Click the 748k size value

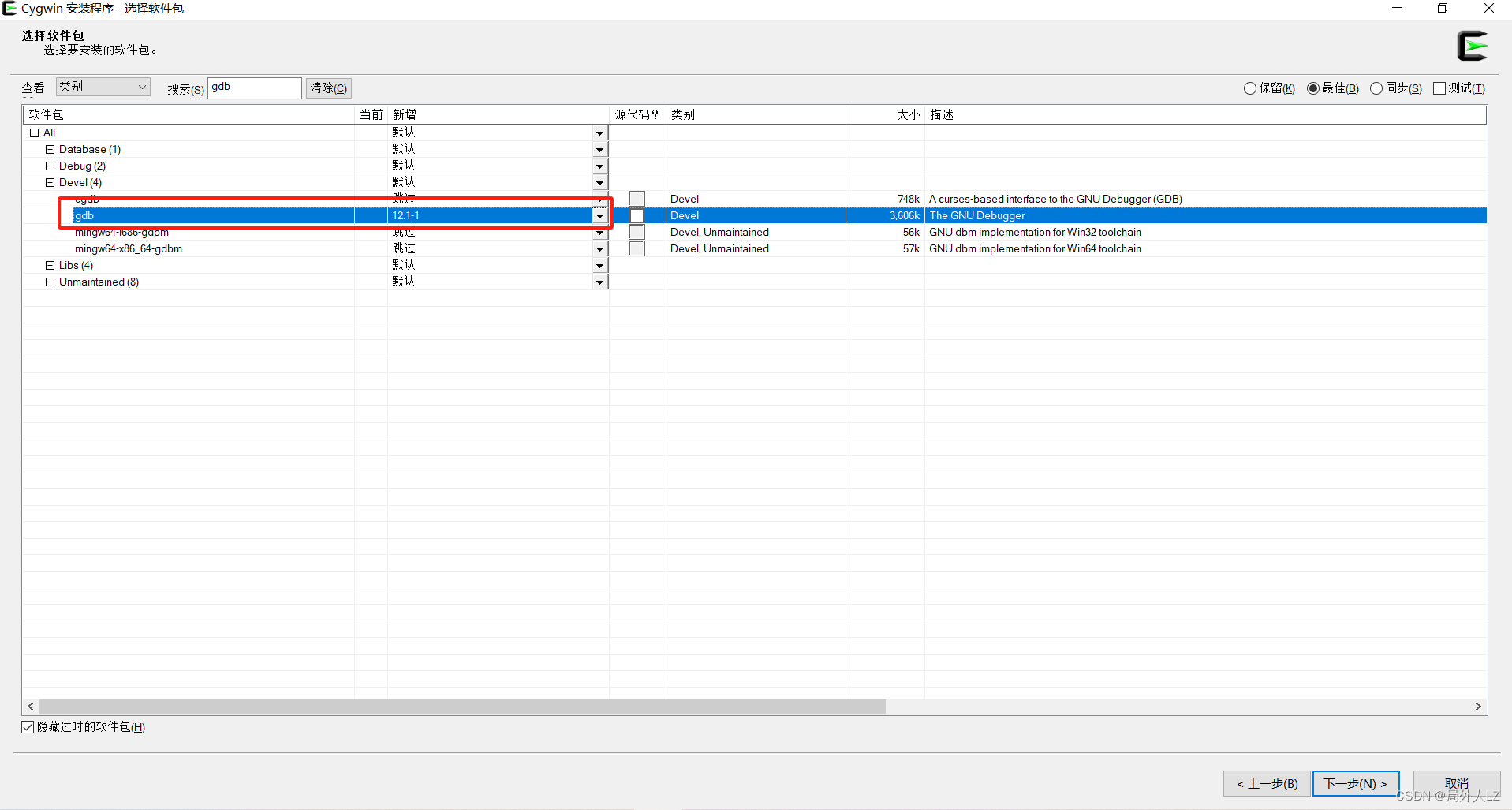tap(909, 199)
